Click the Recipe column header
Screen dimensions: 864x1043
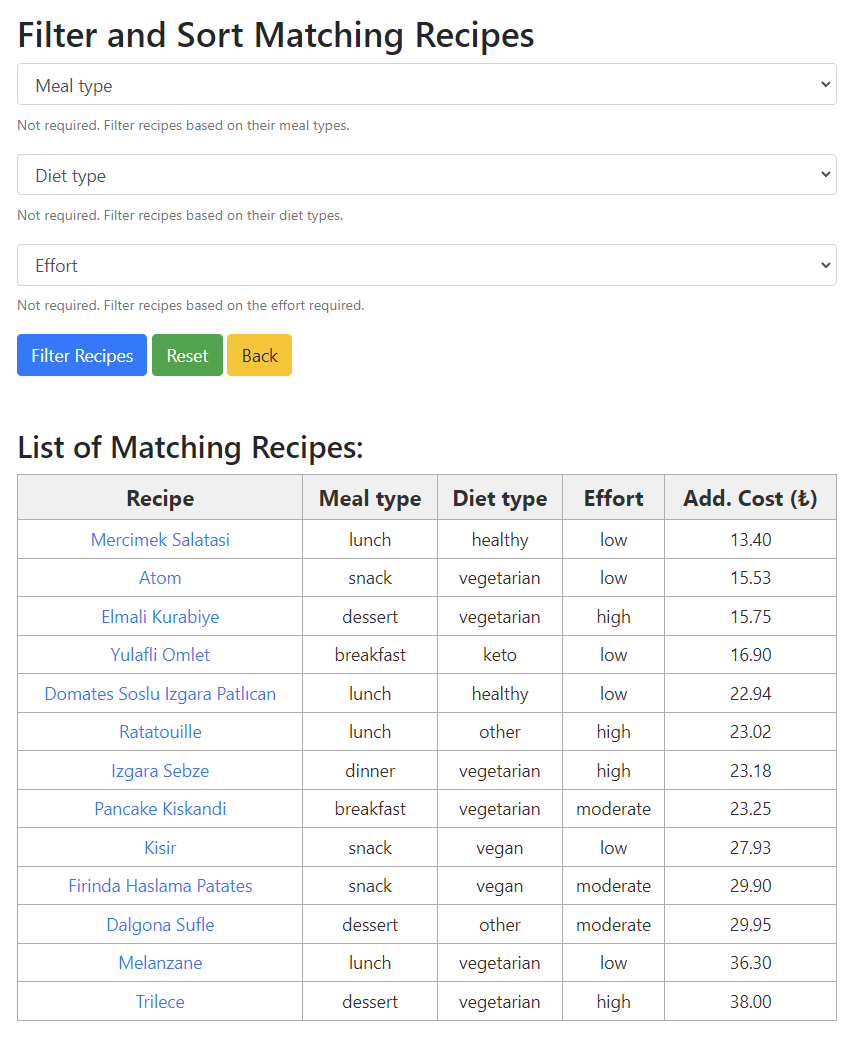(160, 497)
